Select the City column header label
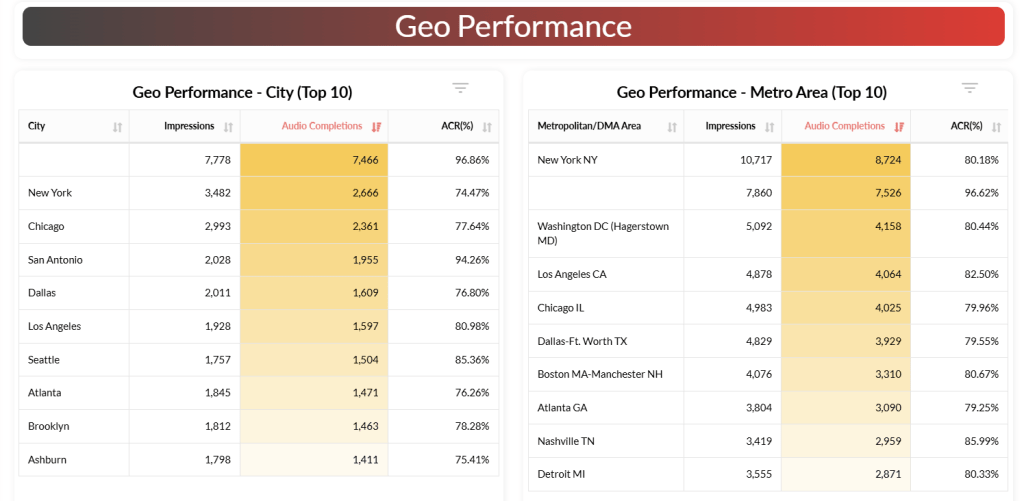 click(x=37, y=126)
